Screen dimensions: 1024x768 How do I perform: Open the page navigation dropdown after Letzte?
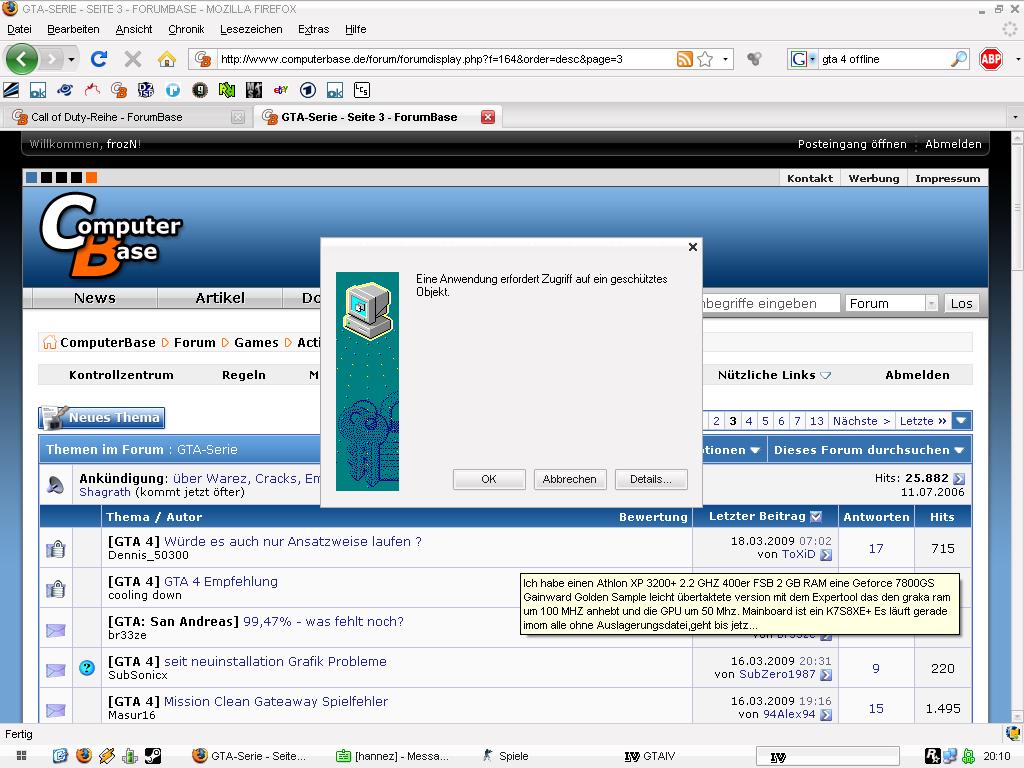tap(961, 421)
